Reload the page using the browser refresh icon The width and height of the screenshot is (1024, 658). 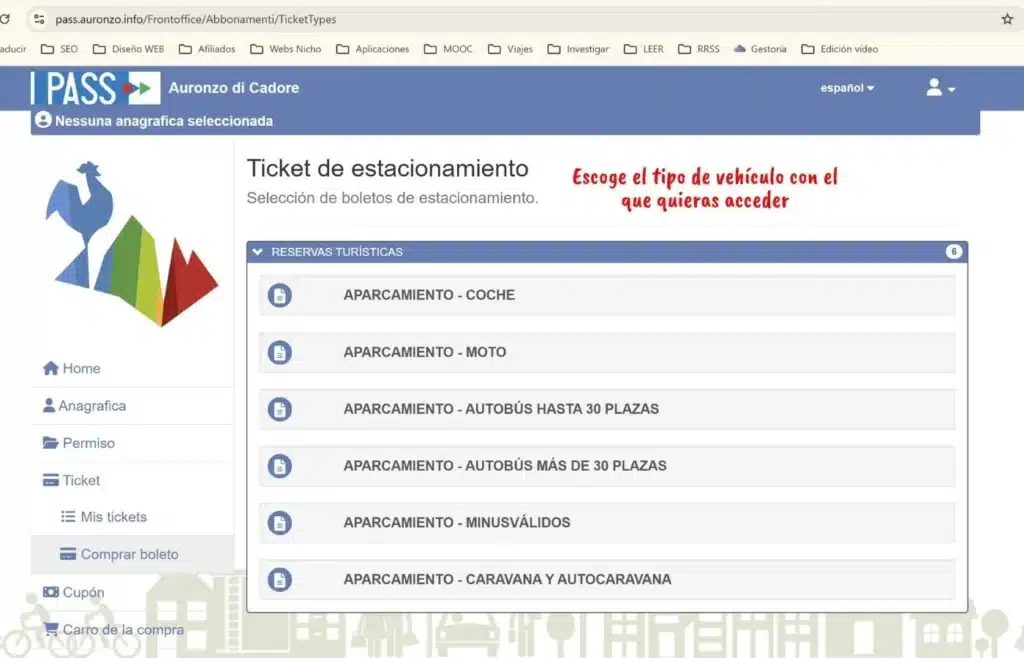(5, 19)
